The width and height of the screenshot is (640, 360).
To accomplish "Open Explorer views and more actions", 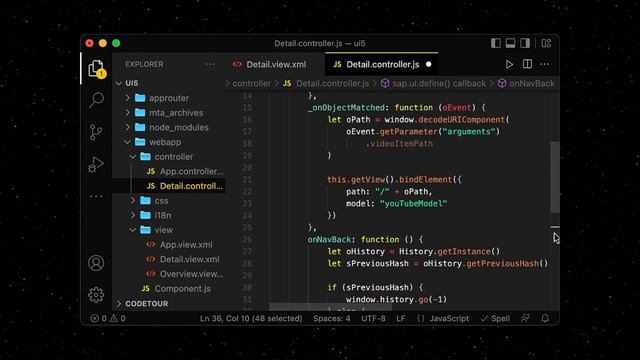I will [210, 64].
